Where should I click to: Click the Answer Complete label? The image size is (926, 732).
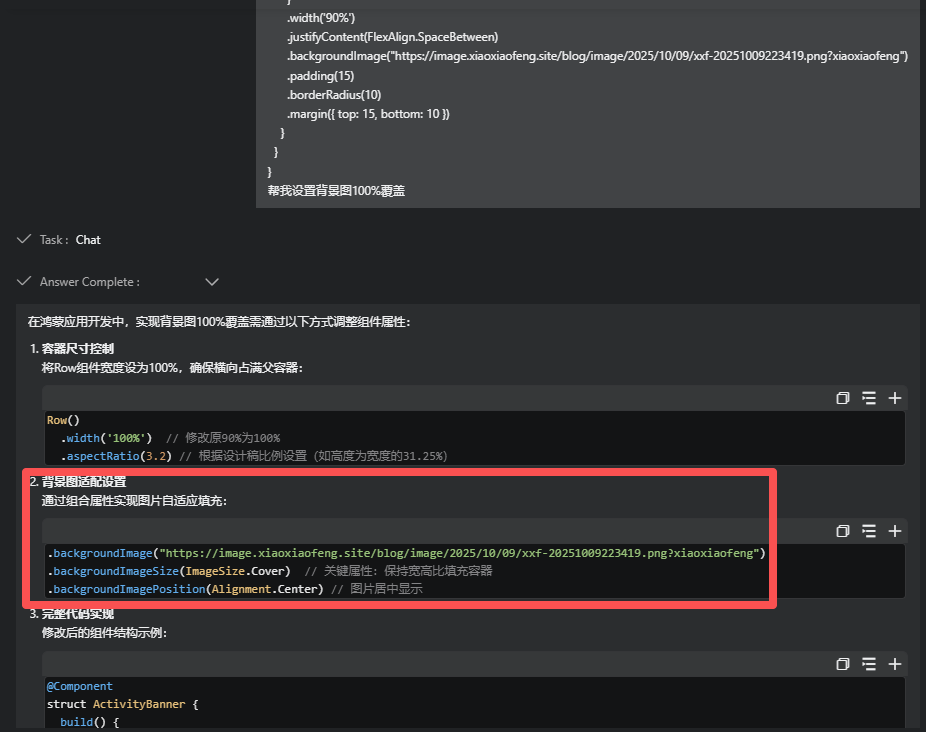[90, 282]
